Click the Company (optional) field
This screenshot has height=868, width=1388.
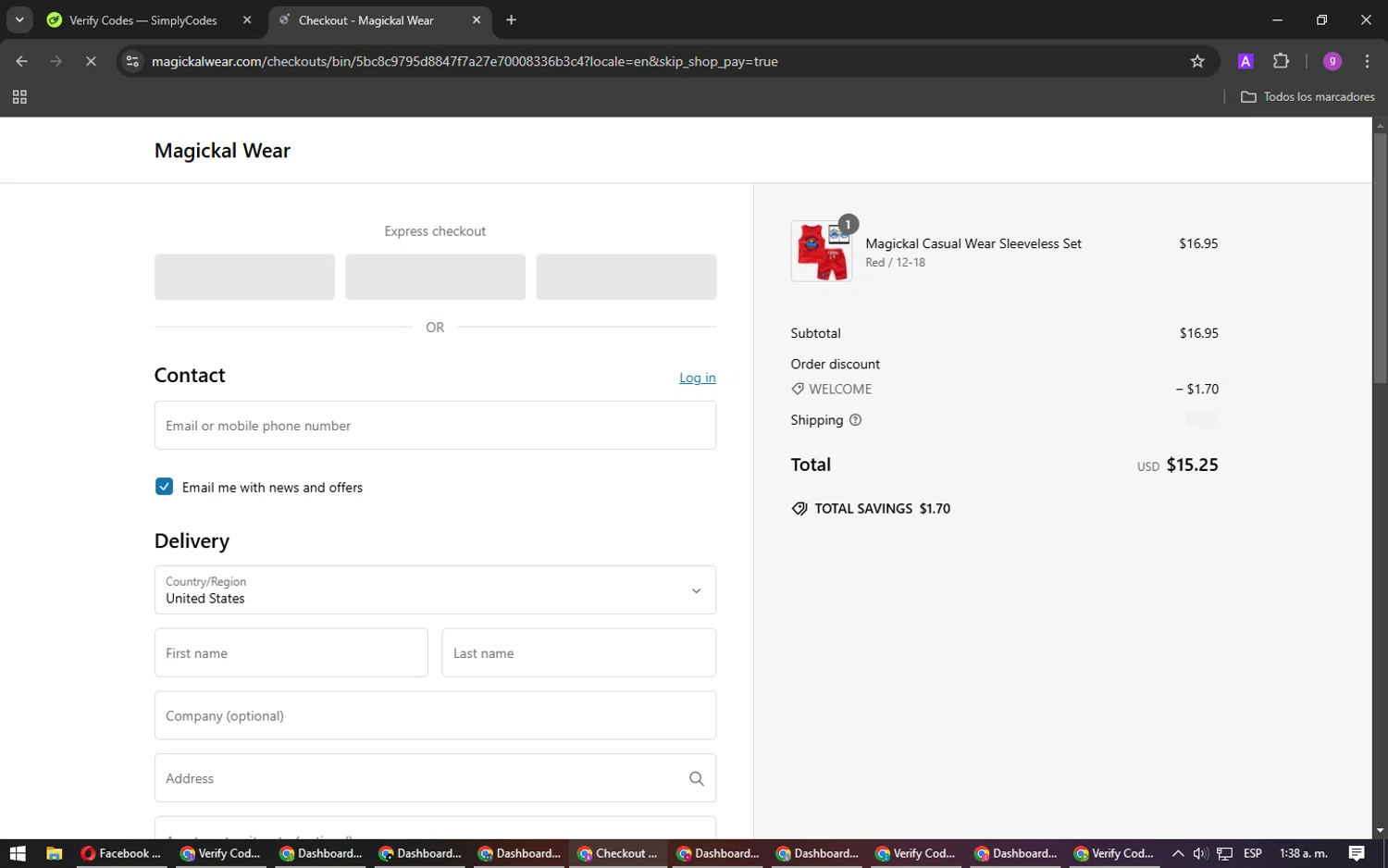tap(435, 715)
